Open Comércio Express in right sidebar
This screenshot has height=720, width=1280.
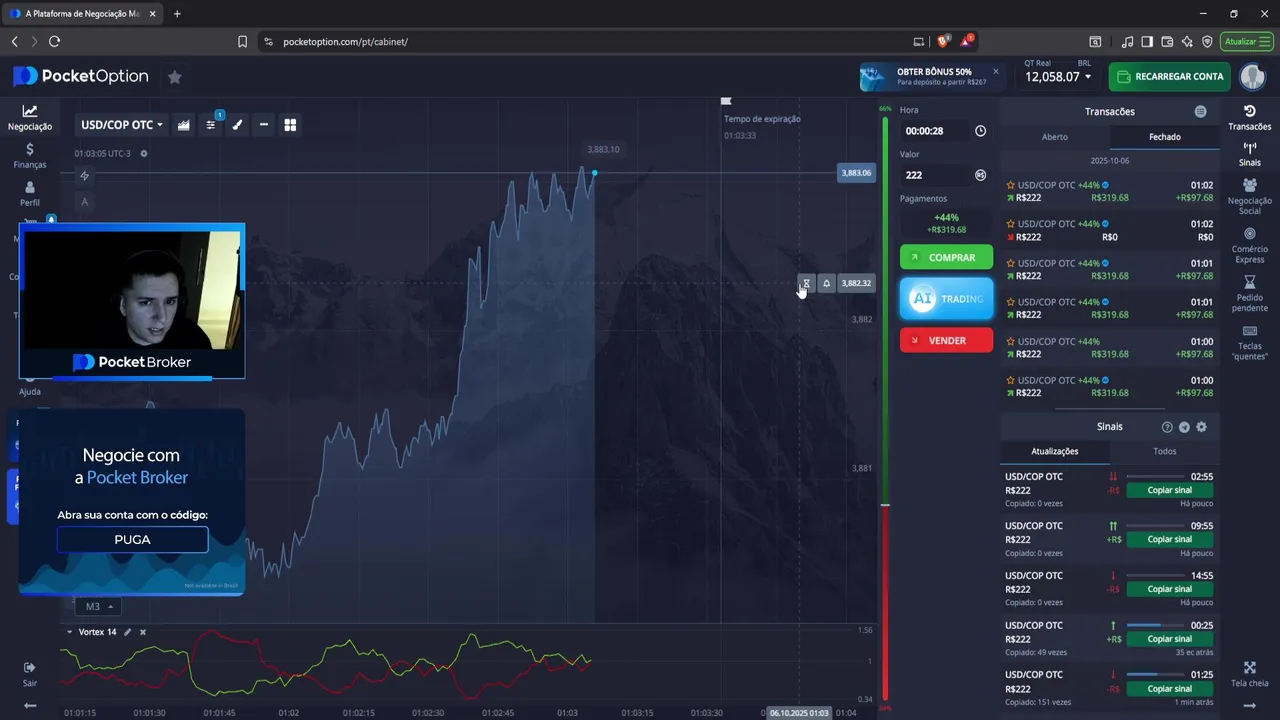click(x=1249, y=245)
